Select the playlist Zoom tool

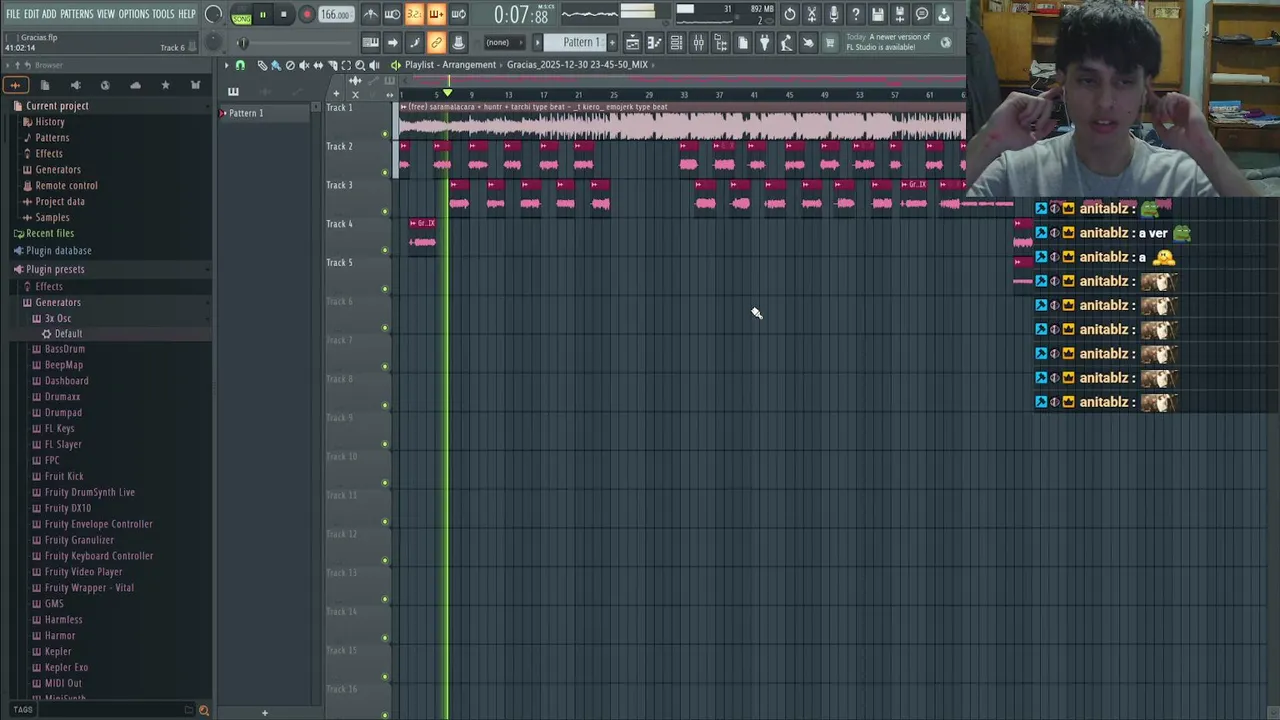(360, 65)
